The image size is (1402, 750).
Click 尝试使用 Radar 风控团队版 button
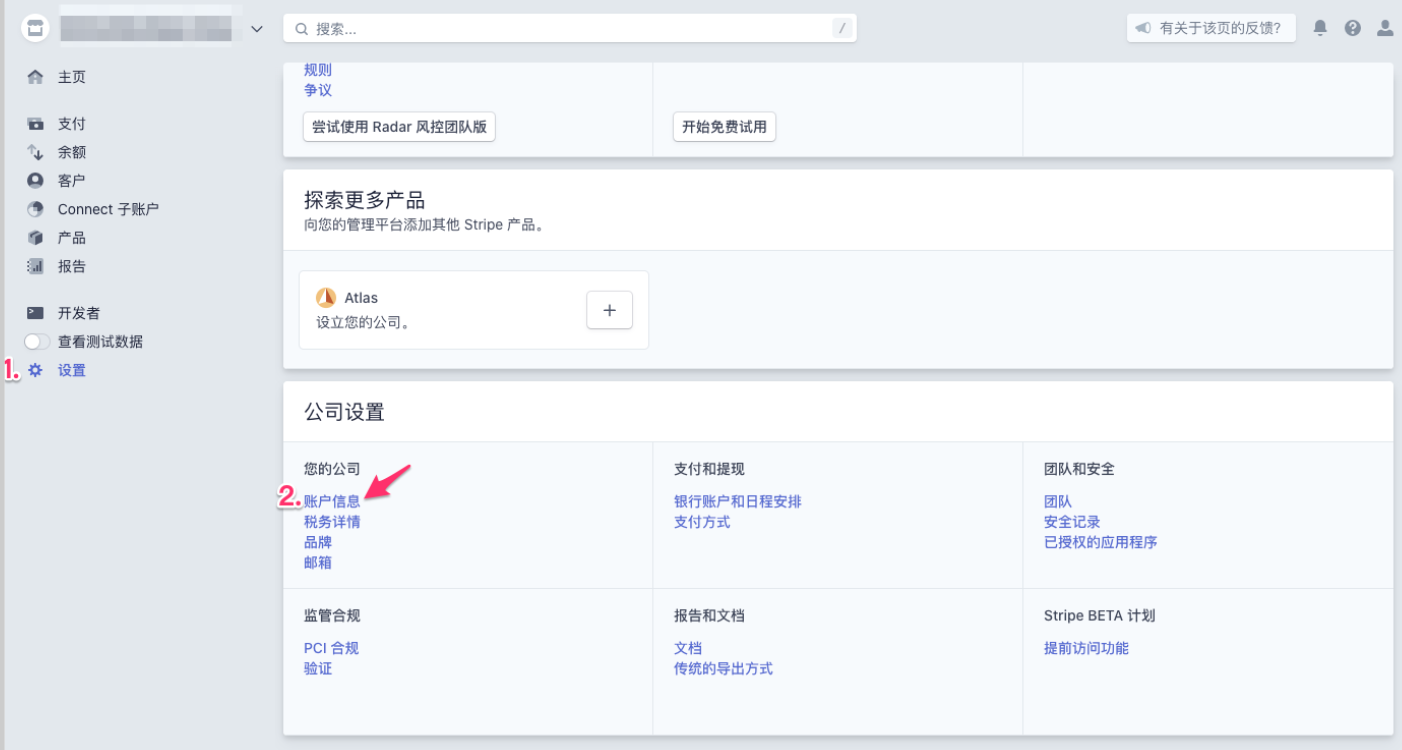tap(399, 127)
